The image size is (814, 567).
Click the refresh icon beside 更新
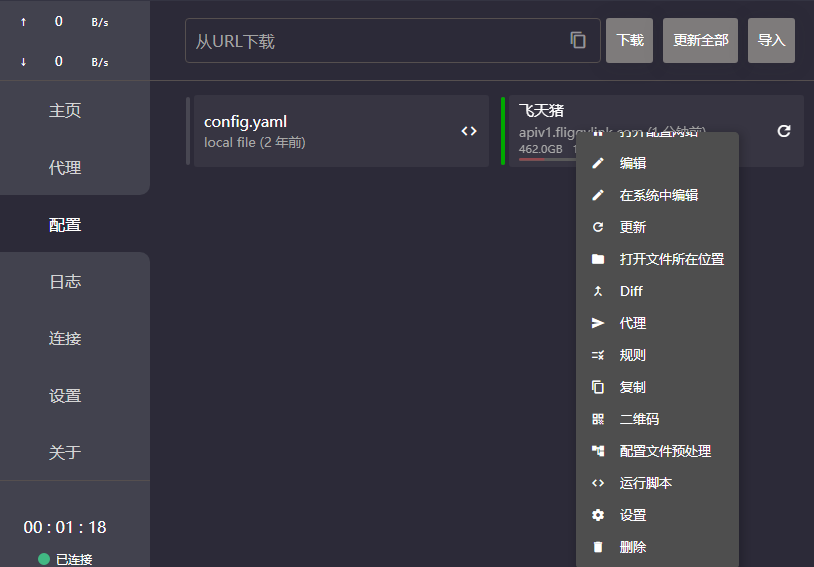pos(598,227)
